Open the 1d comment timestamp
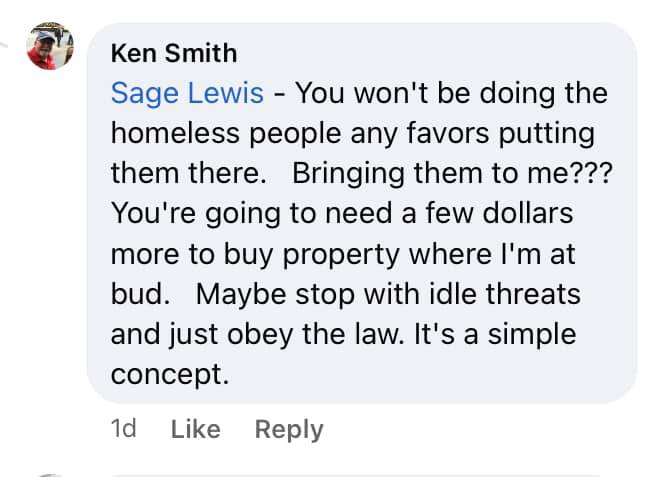Image resolution: width=670 pixels, height=477 pixels. [123, 429]
